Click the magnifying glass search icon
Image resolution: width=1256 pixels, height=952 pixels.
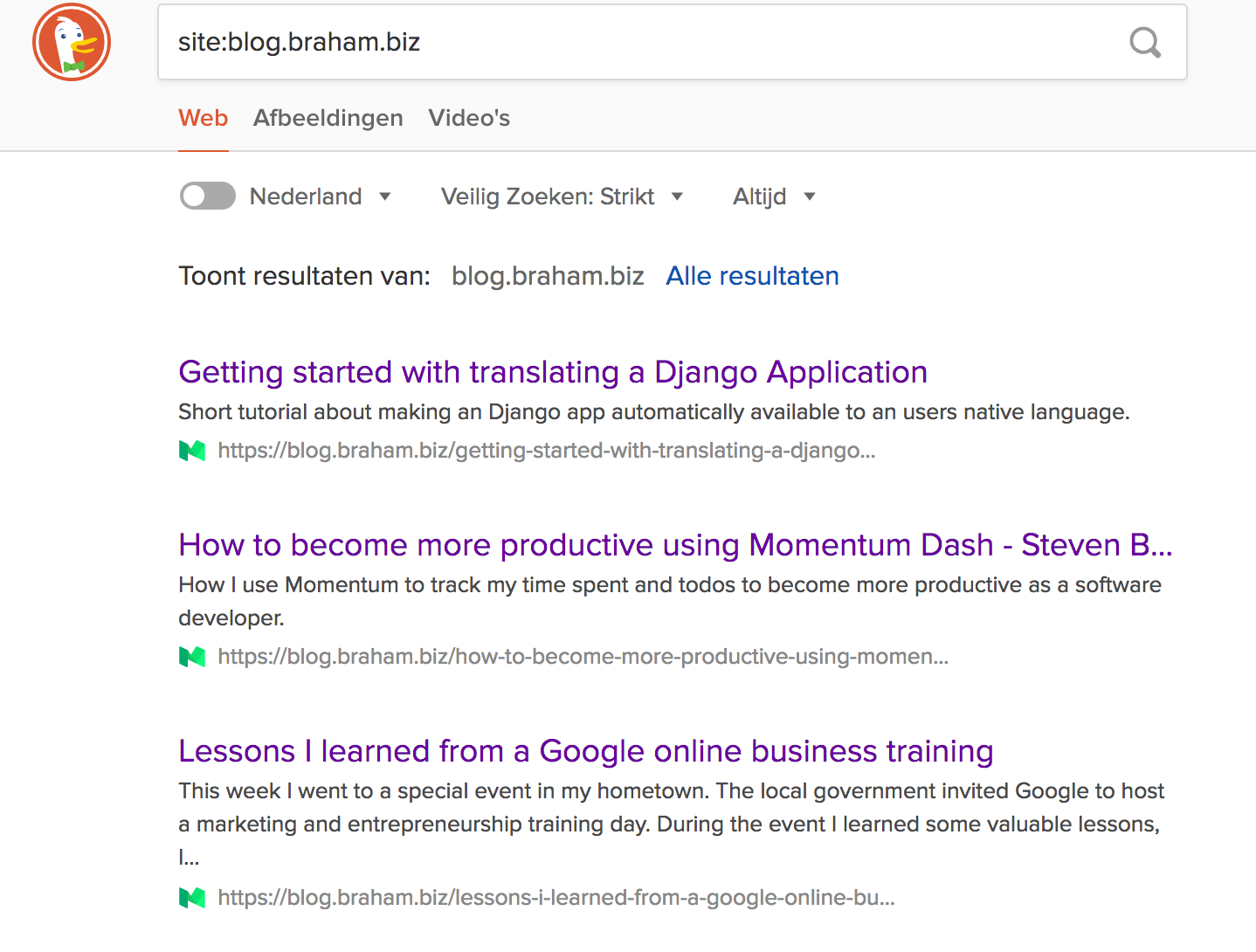1145,42
